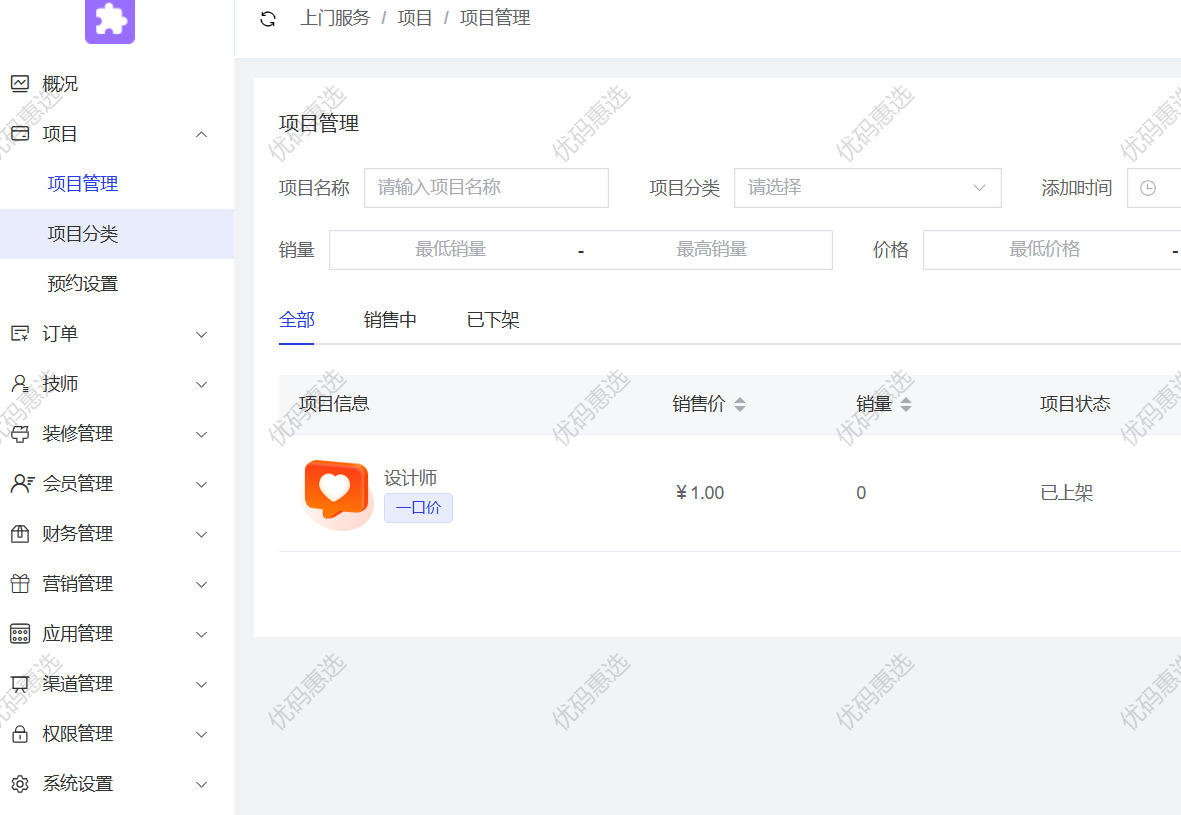Click the 概况 overview chart icon
The width and height of the screenshot is (1181, 815).
point(20,84)
